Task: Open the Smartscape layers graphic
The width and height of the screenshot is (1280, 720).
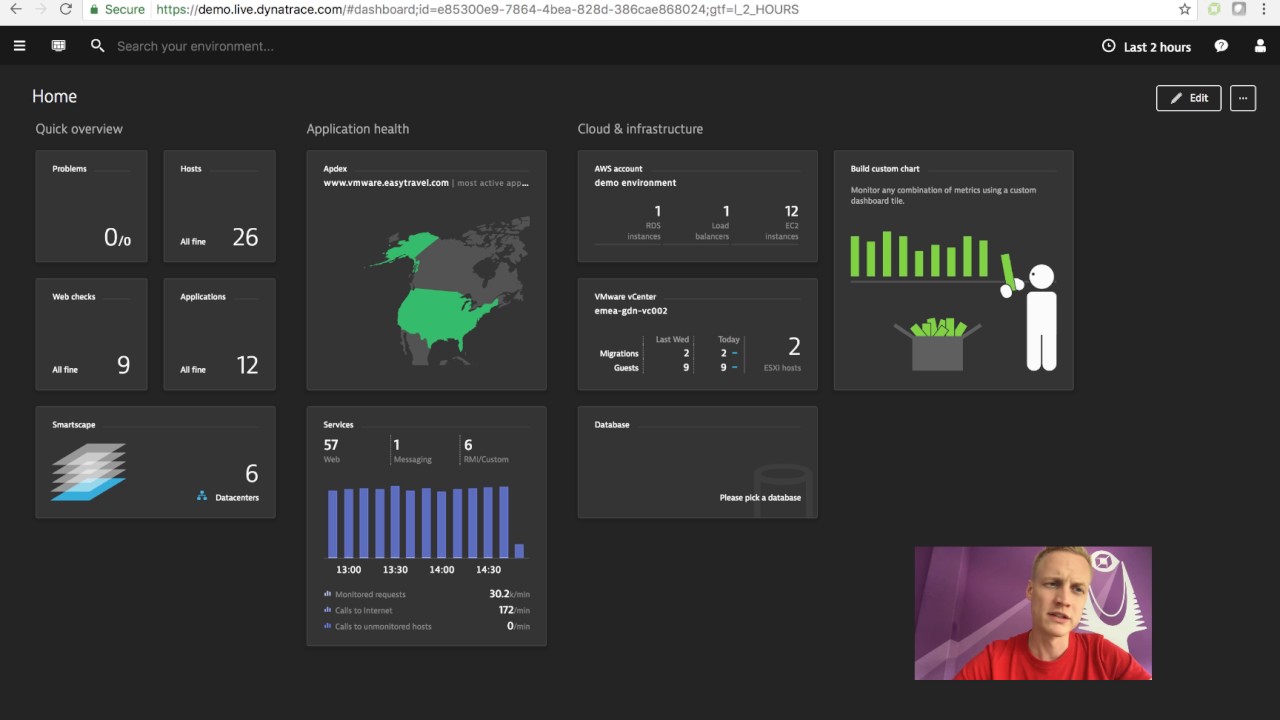Action: pos(89,472)
